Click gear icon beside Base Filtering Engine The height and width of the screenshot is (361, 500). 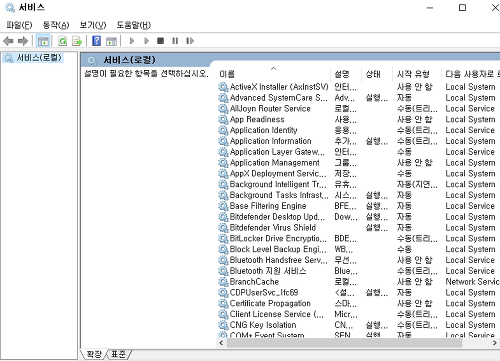[223, 206]
